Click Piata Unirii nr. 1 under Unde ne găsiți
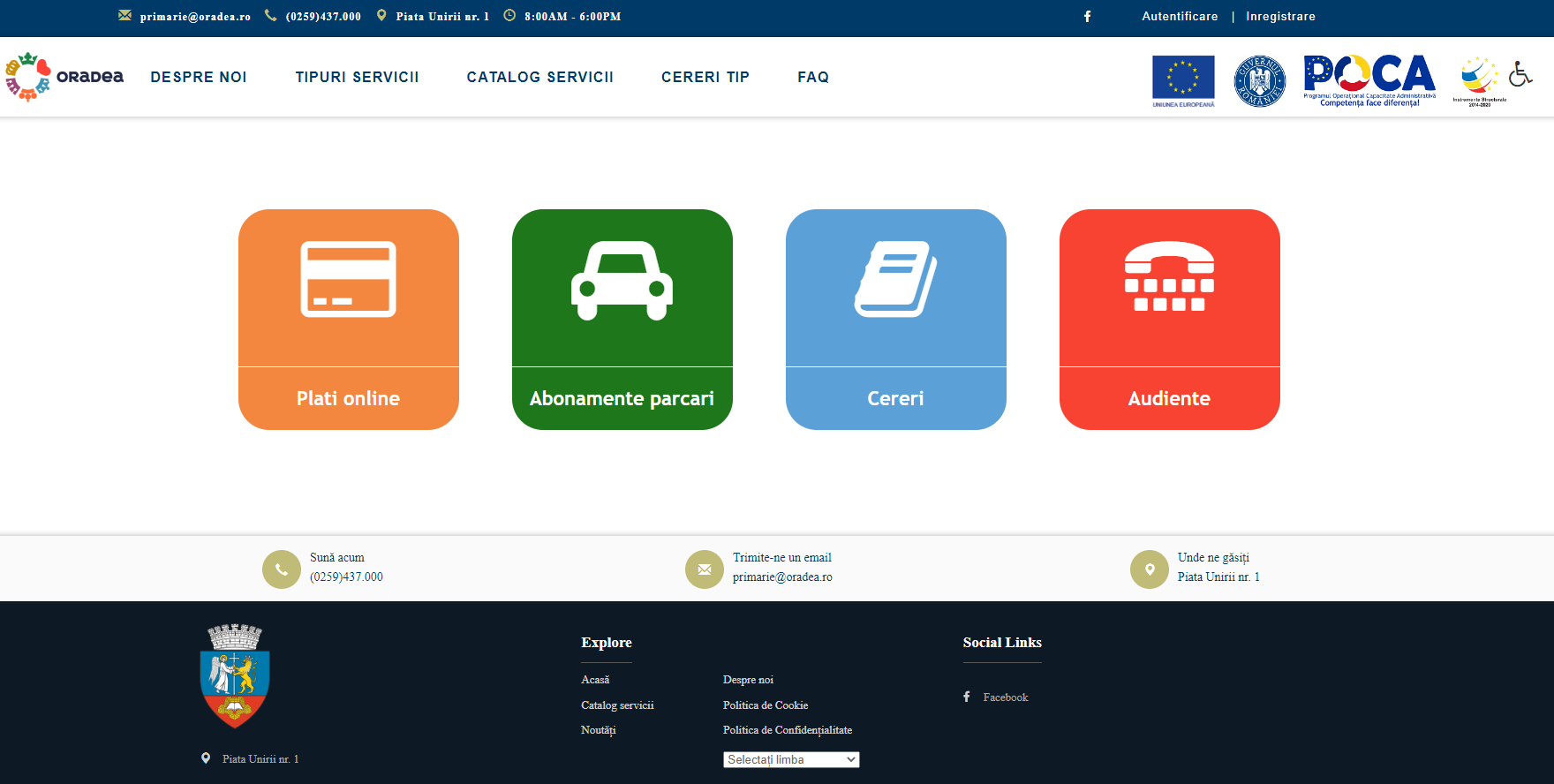 click(1218, 577)
